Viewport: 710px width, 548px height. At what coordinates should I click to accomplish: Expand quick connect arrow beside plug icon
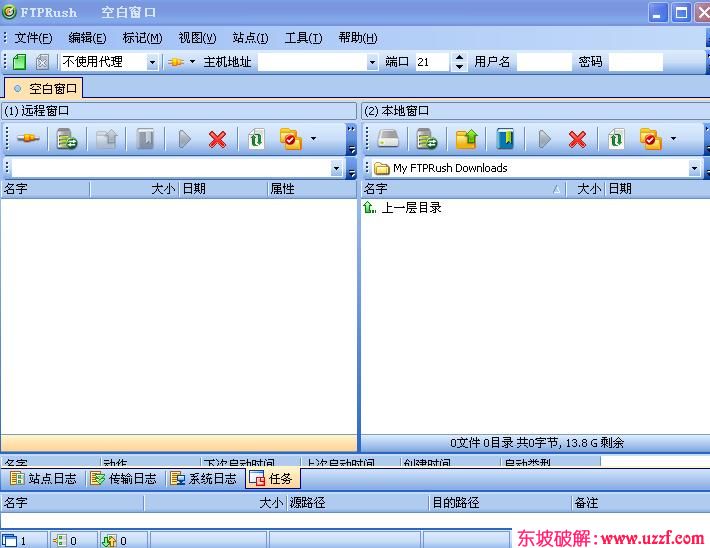(192, 62)
